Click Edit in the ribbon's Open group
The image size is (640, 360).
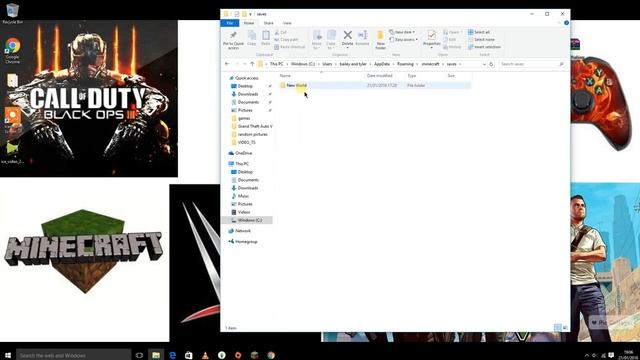449,40
